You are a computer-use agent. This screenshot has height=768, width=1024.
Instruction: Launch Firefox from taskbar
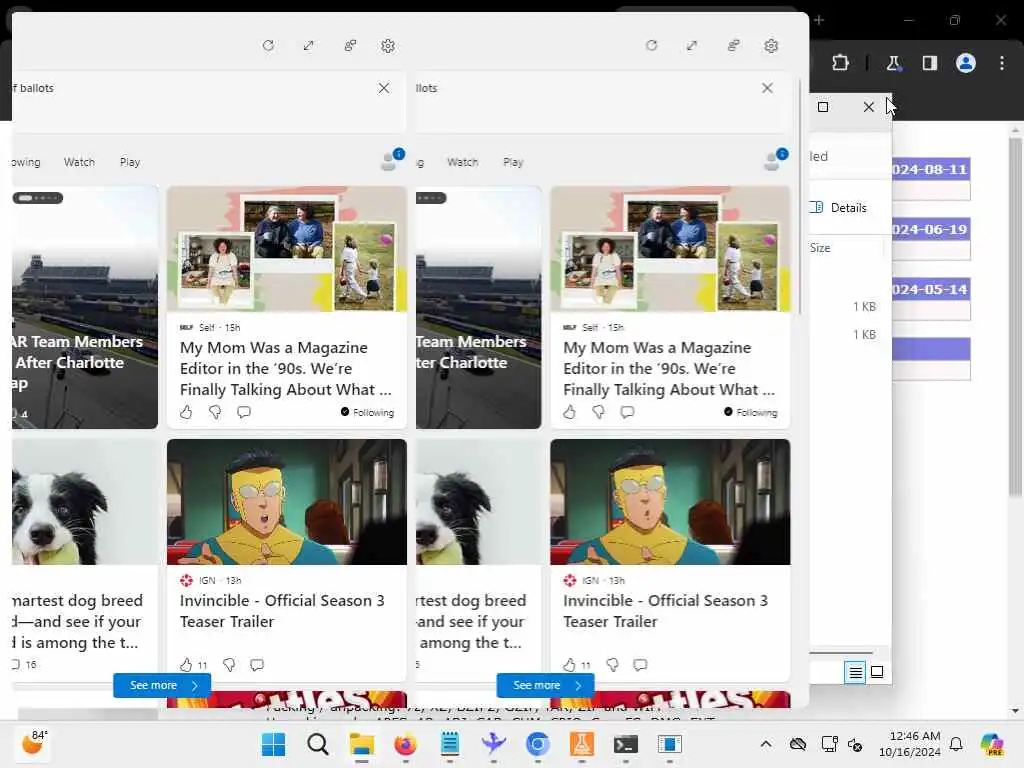pos(406,744)
